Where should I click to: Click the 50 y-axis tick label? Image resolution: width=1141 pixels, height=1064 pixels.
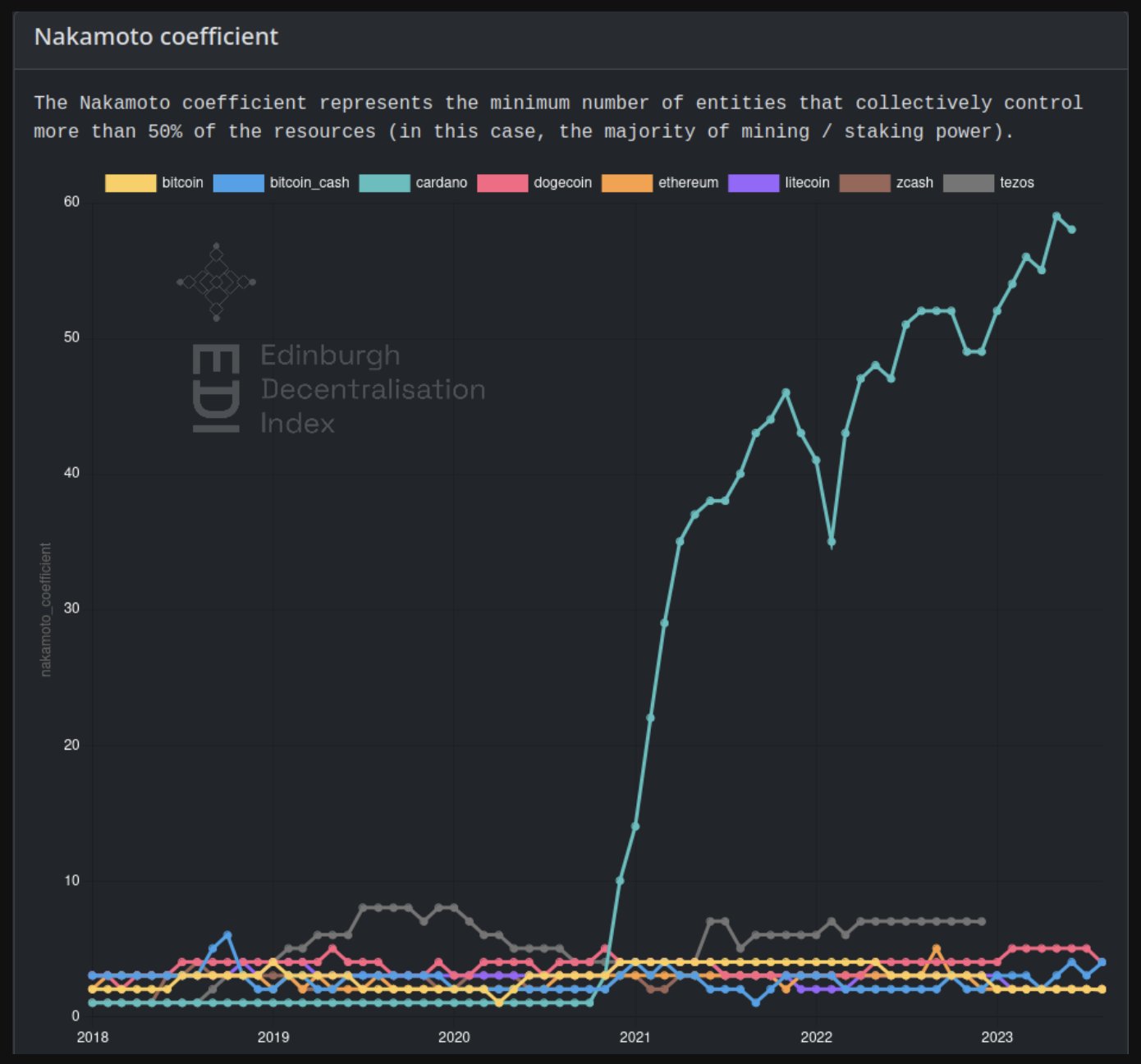pos(71,337)
